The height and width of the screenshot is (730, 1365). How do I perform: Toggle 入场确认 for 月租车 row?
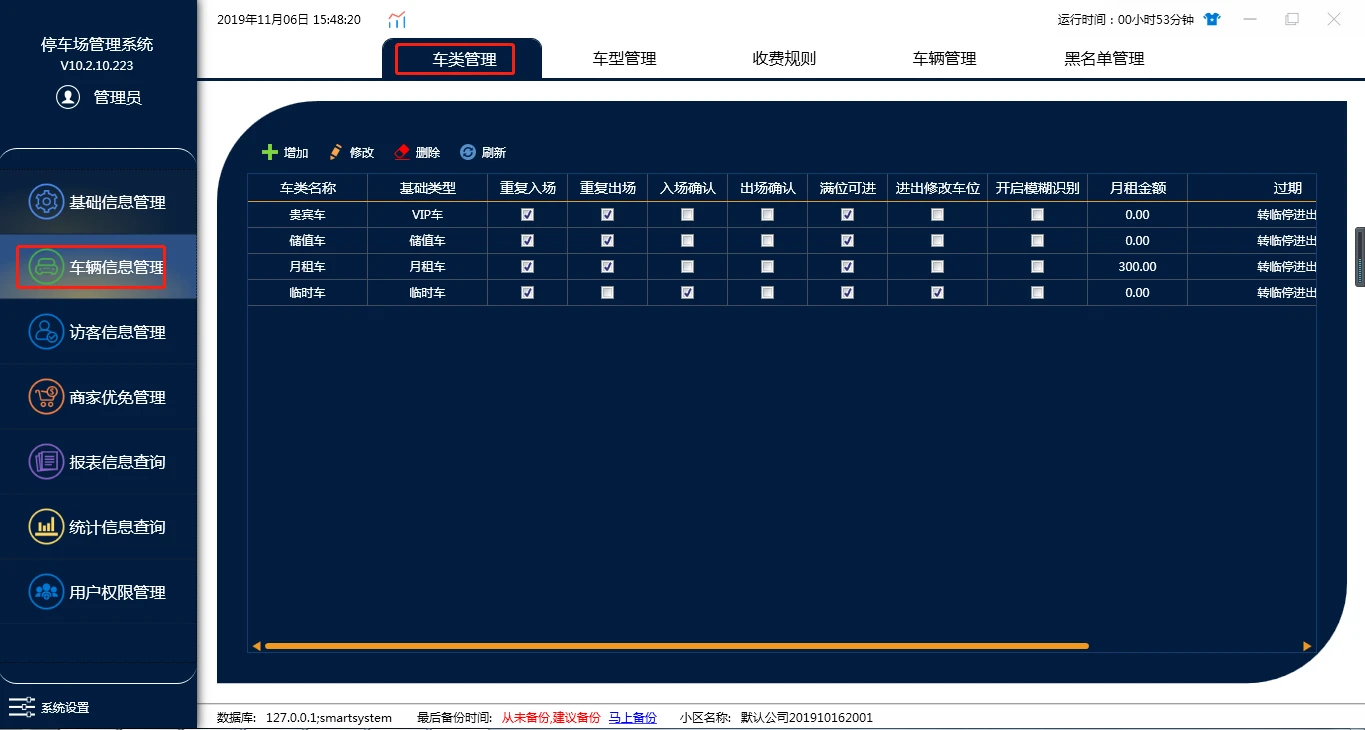[x=687, y=267]
